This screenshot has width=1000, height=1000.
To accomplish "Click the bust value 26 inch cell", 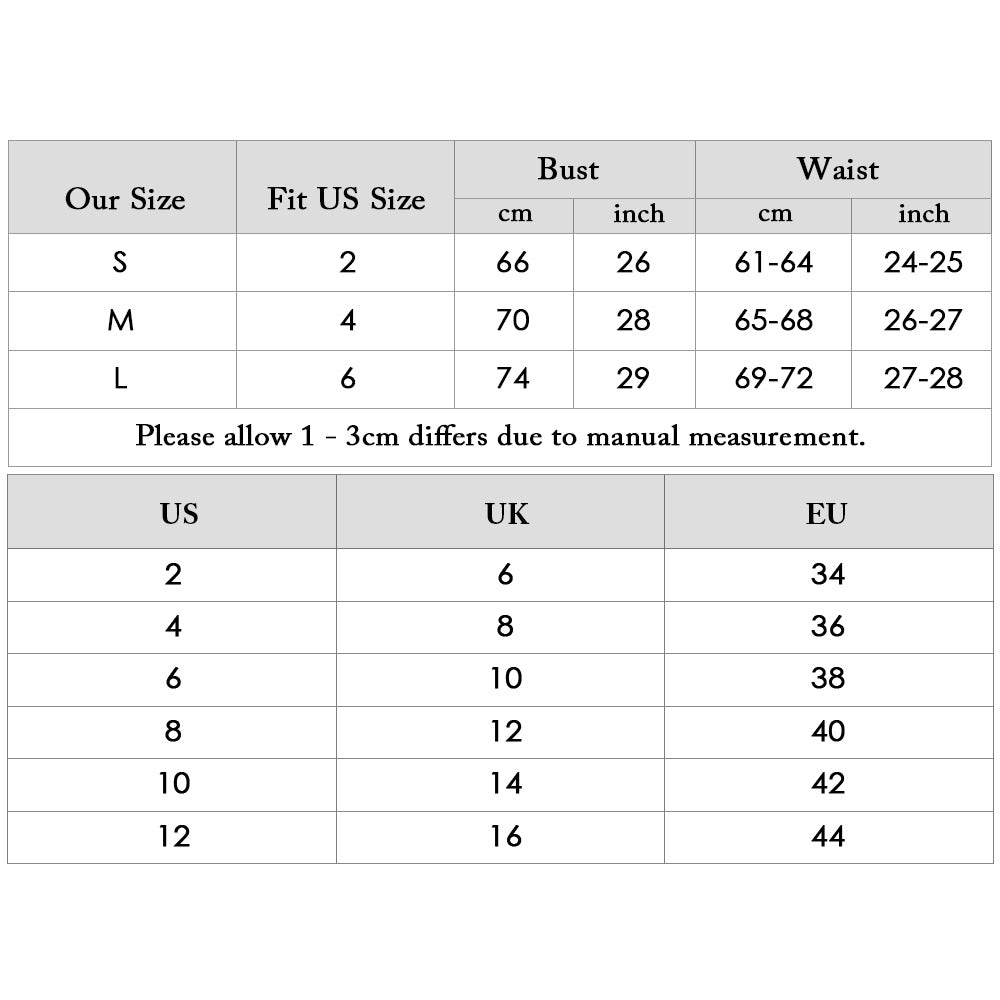I will (x=634, y=263).
